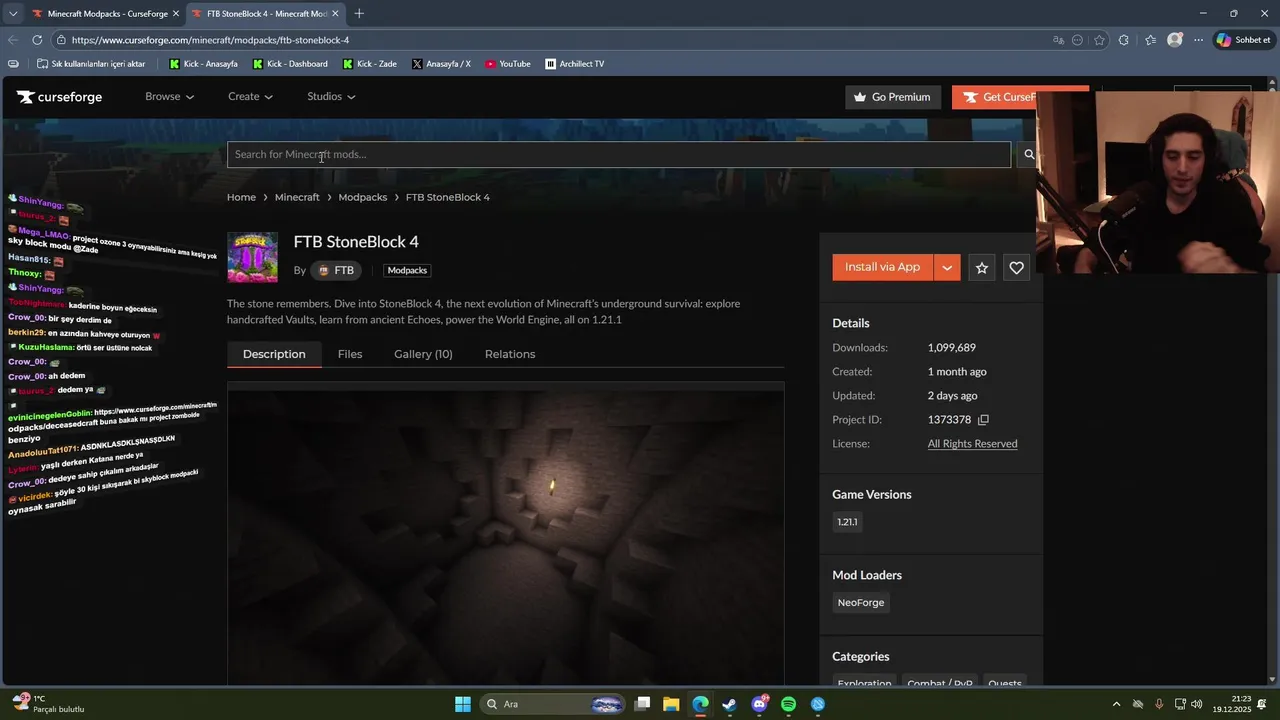The height and width of the screenshot is (720, 1280).
Task: Like the modpack with heart icon
Action: (1016, 268)
